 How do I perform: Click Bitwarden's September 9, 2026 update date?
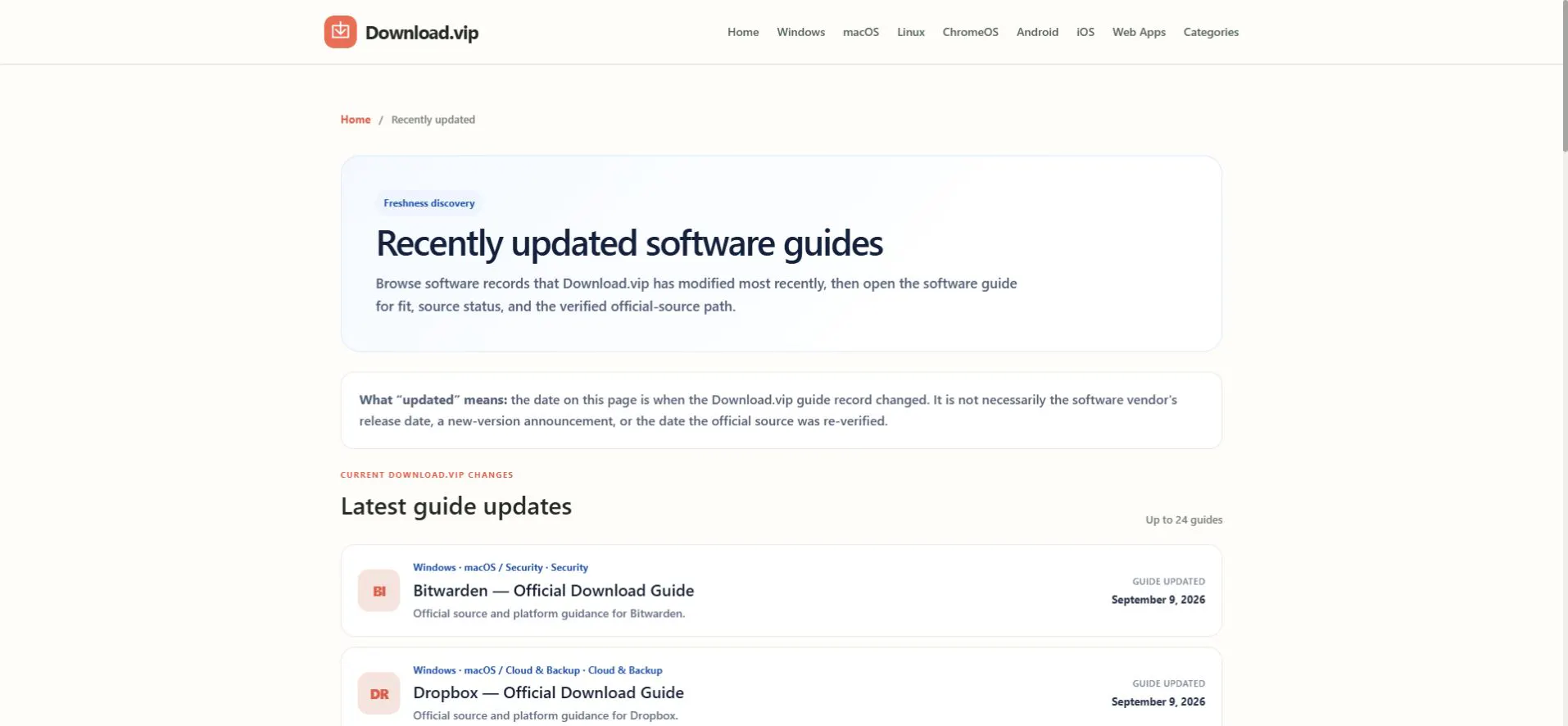(x=1158, y=600)
